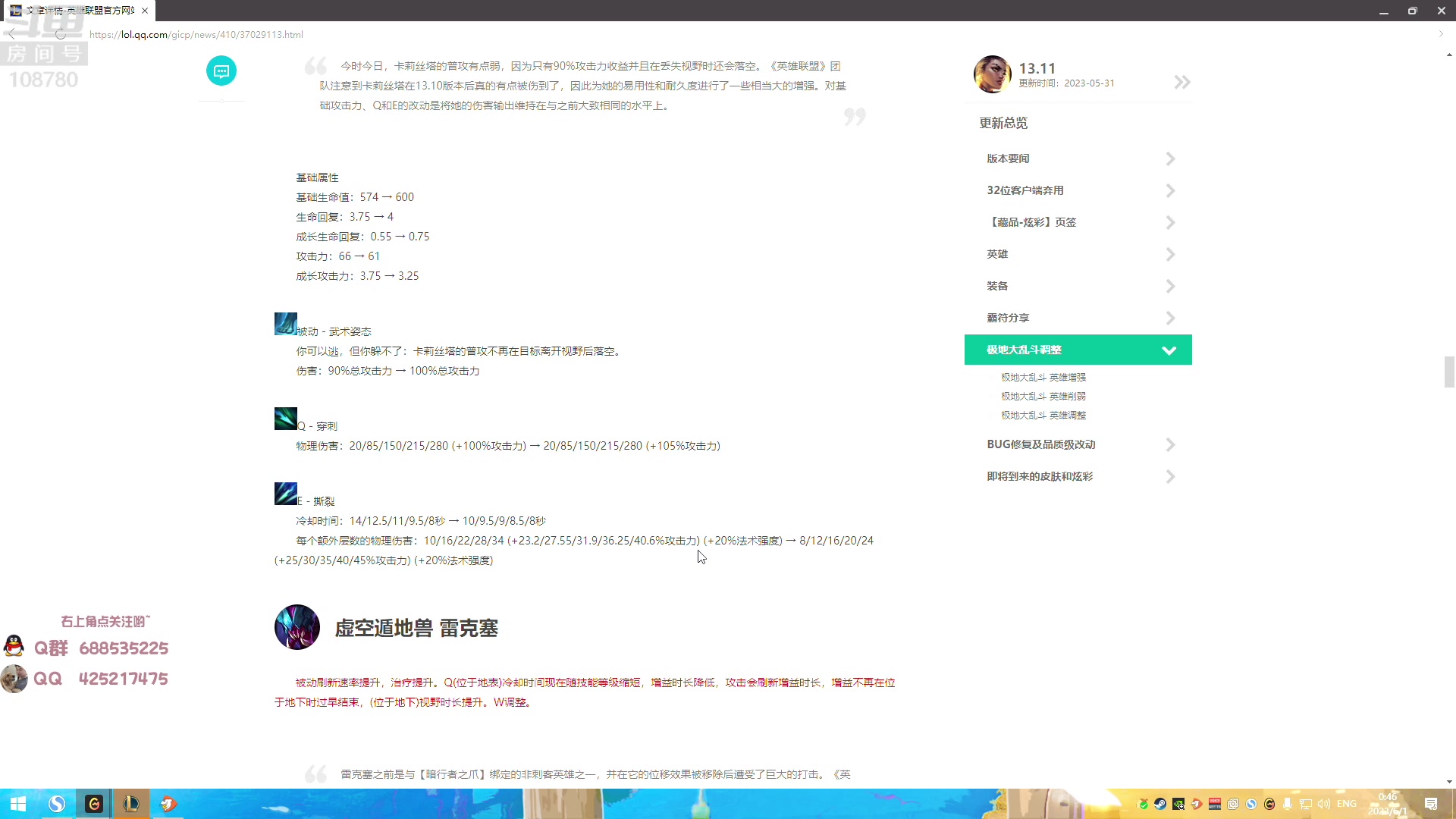The height and width of the screenshot is (819, 1456).
Task: Collapse the 极地大乱斗调整 section chevron
Action: [x=1169, y=350]
